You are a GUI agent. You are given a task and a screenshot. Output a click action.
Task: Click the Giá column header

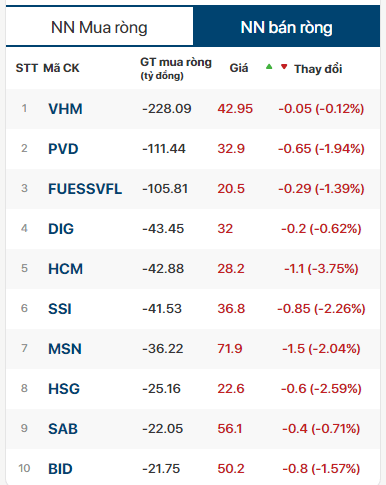tap(239, 68)
